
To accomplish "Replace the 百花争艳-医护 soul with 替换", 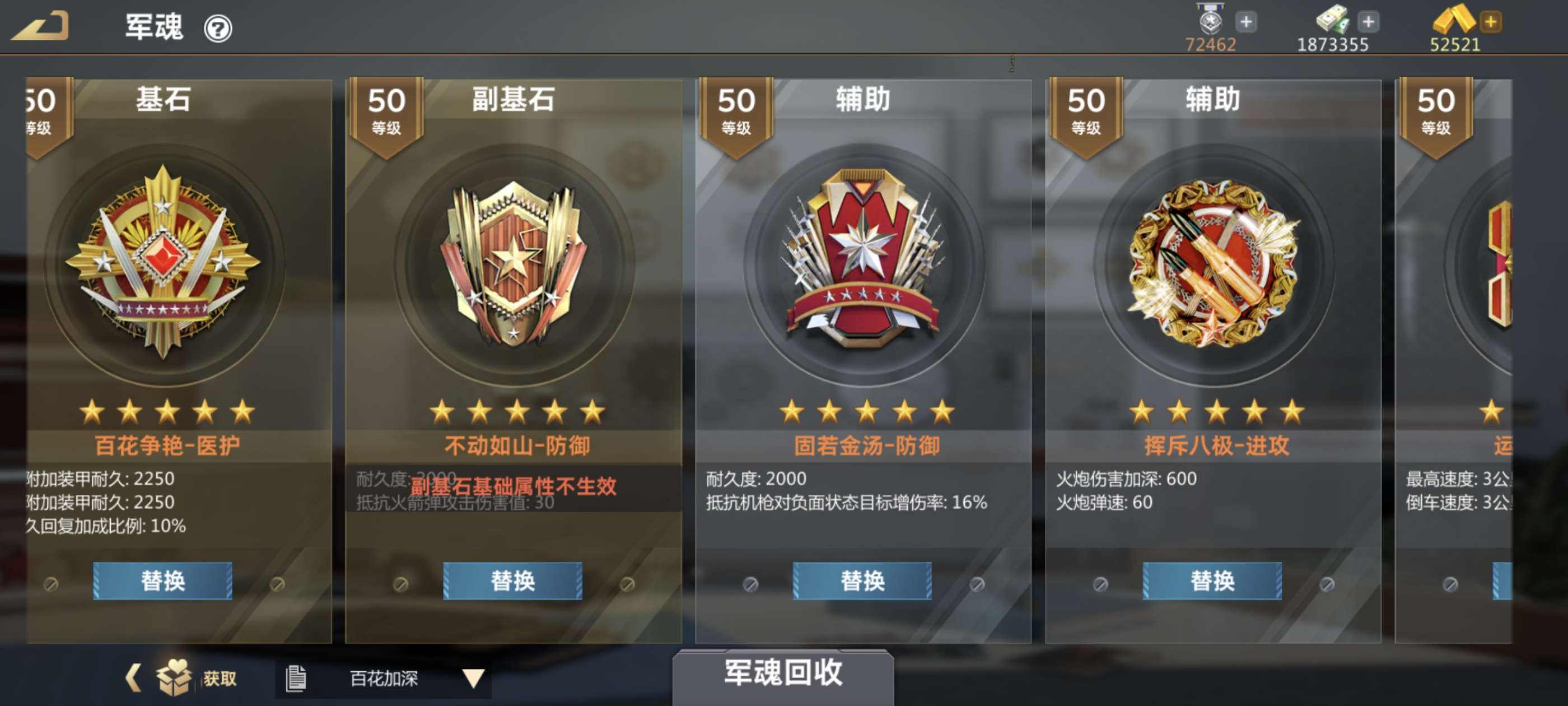I will pos(162,580).
